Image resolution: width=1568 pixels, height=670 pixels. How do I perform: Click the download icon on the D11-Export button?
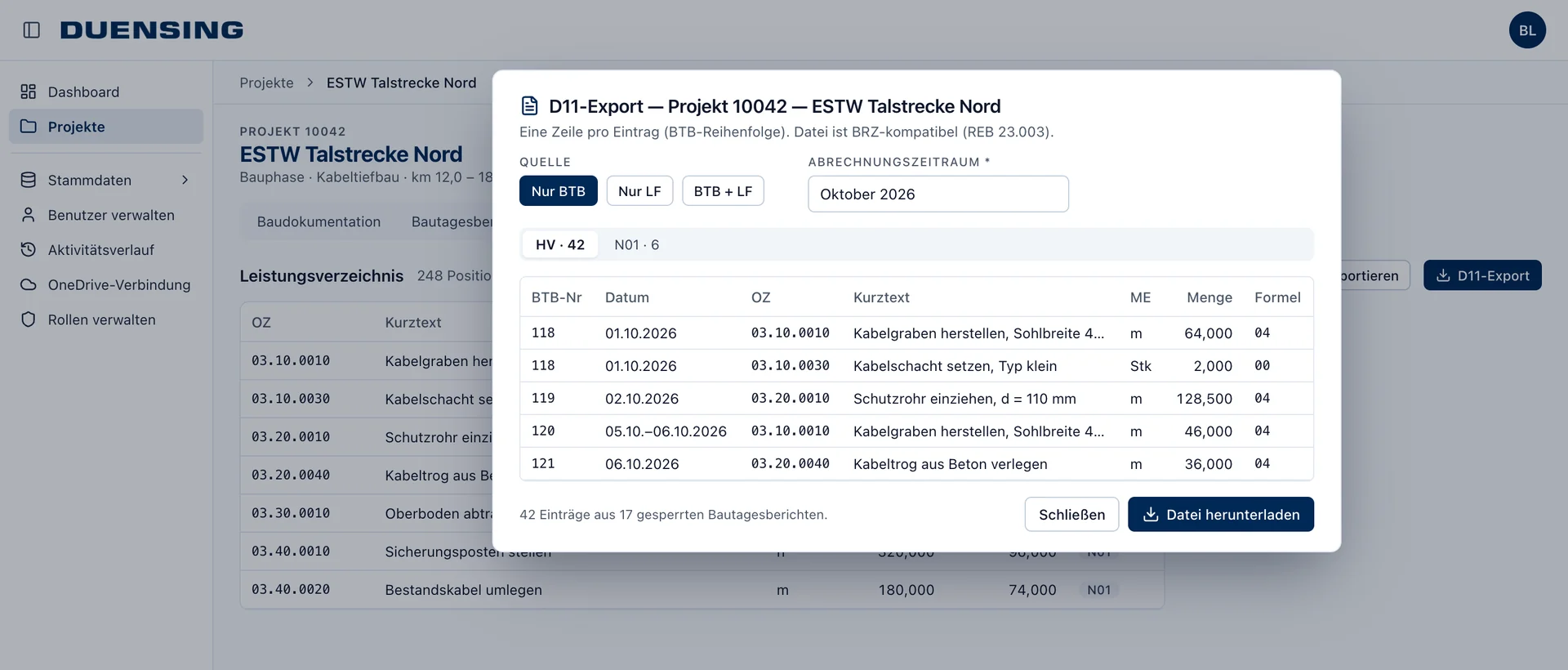click(1443, 276)
